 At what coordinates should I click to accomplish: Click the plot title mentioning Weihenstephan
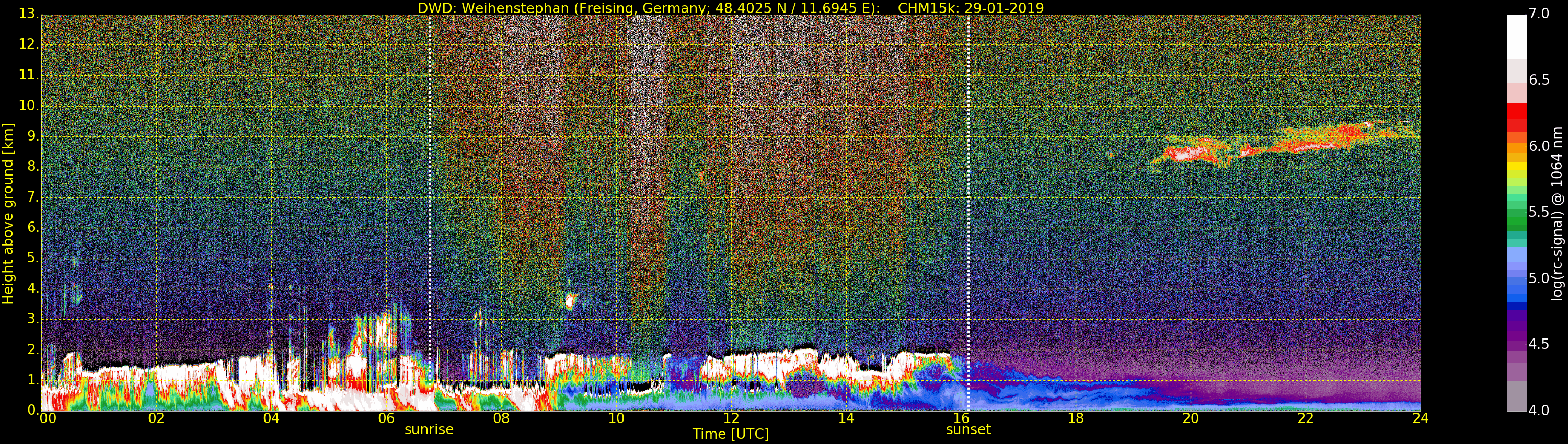731,8
